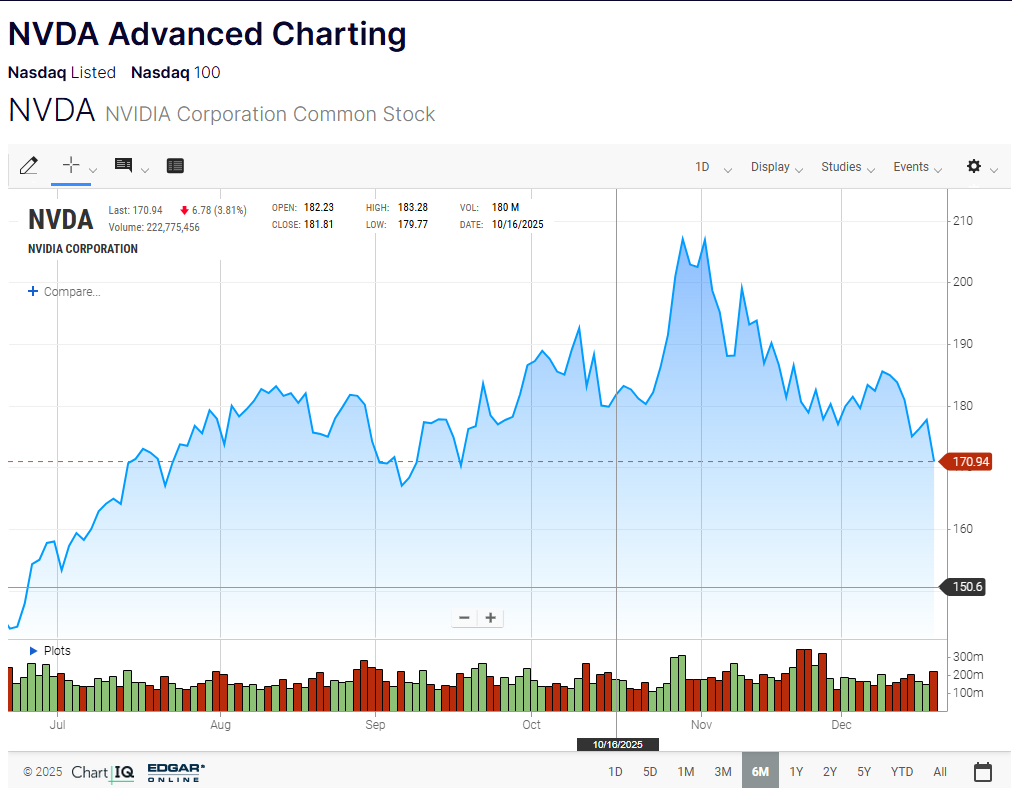Image resolution: width=1012 pixels, height=788 pixels.
Task: Click the annotation info comment icon
Action: point(124,166)
